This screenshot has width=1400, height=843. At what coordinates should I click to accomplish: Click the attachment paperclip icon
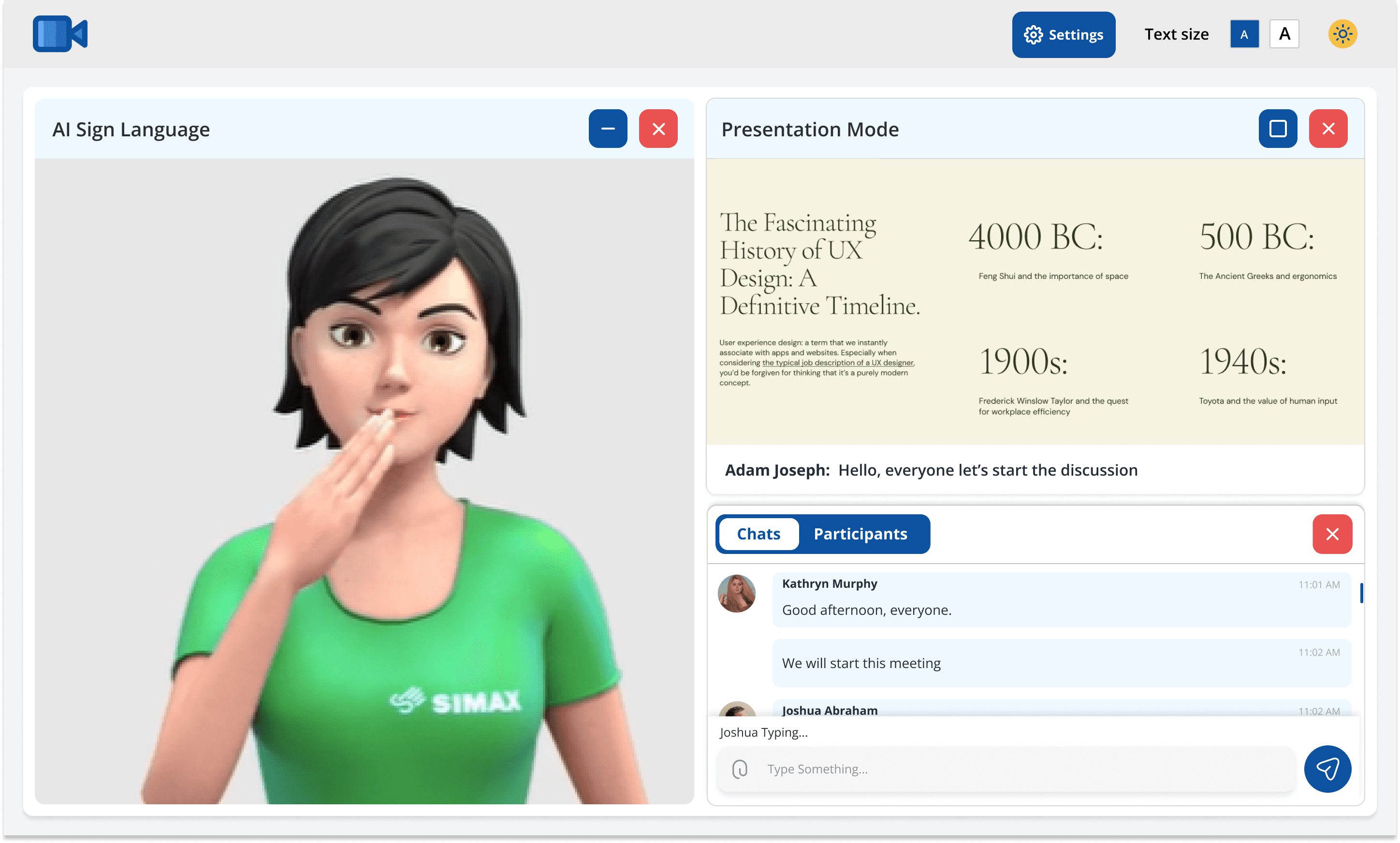pyautogui.click(x=740, y=769)
